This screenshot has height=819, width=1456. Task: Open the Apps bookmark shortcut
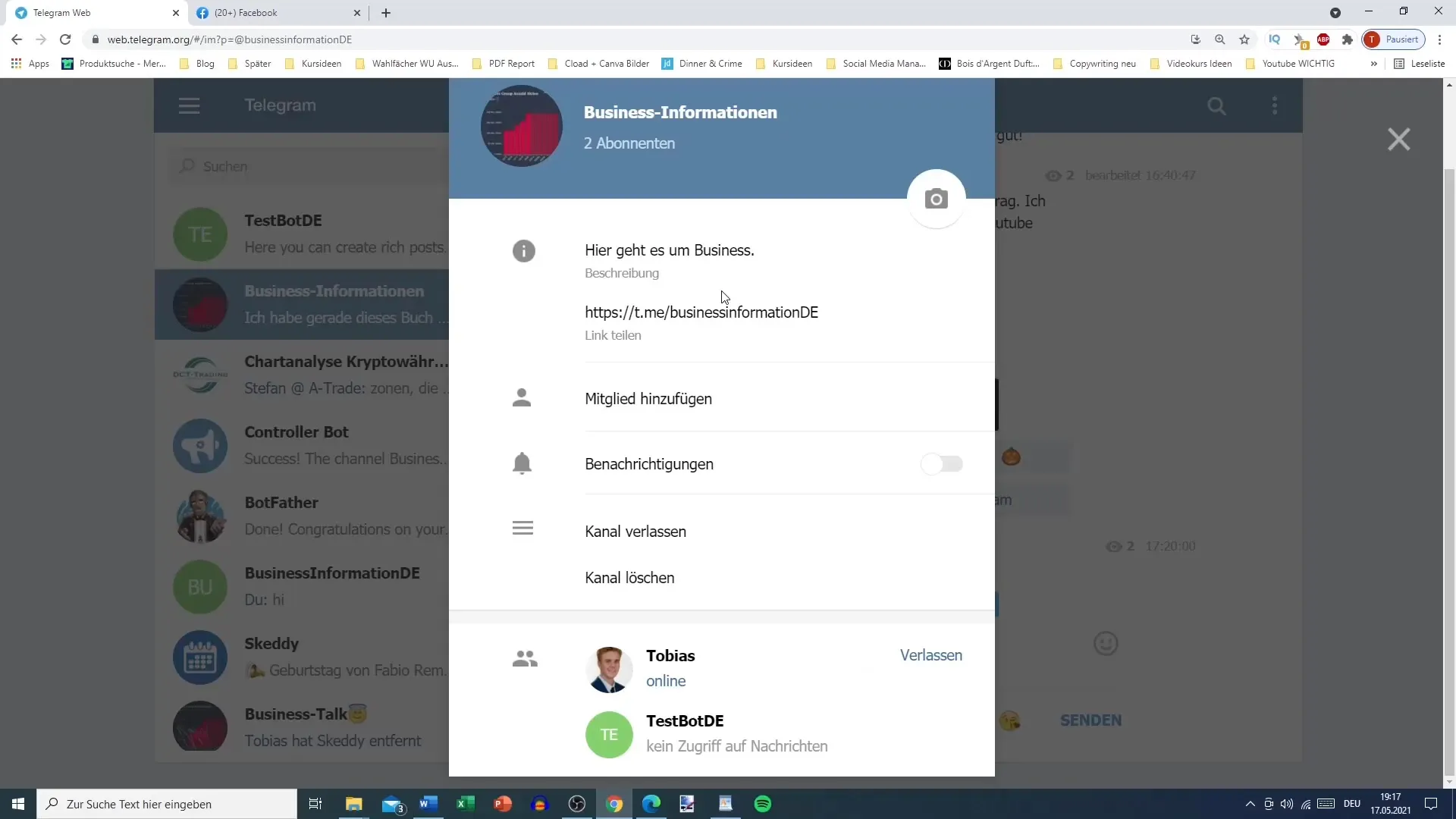(30, 64)
